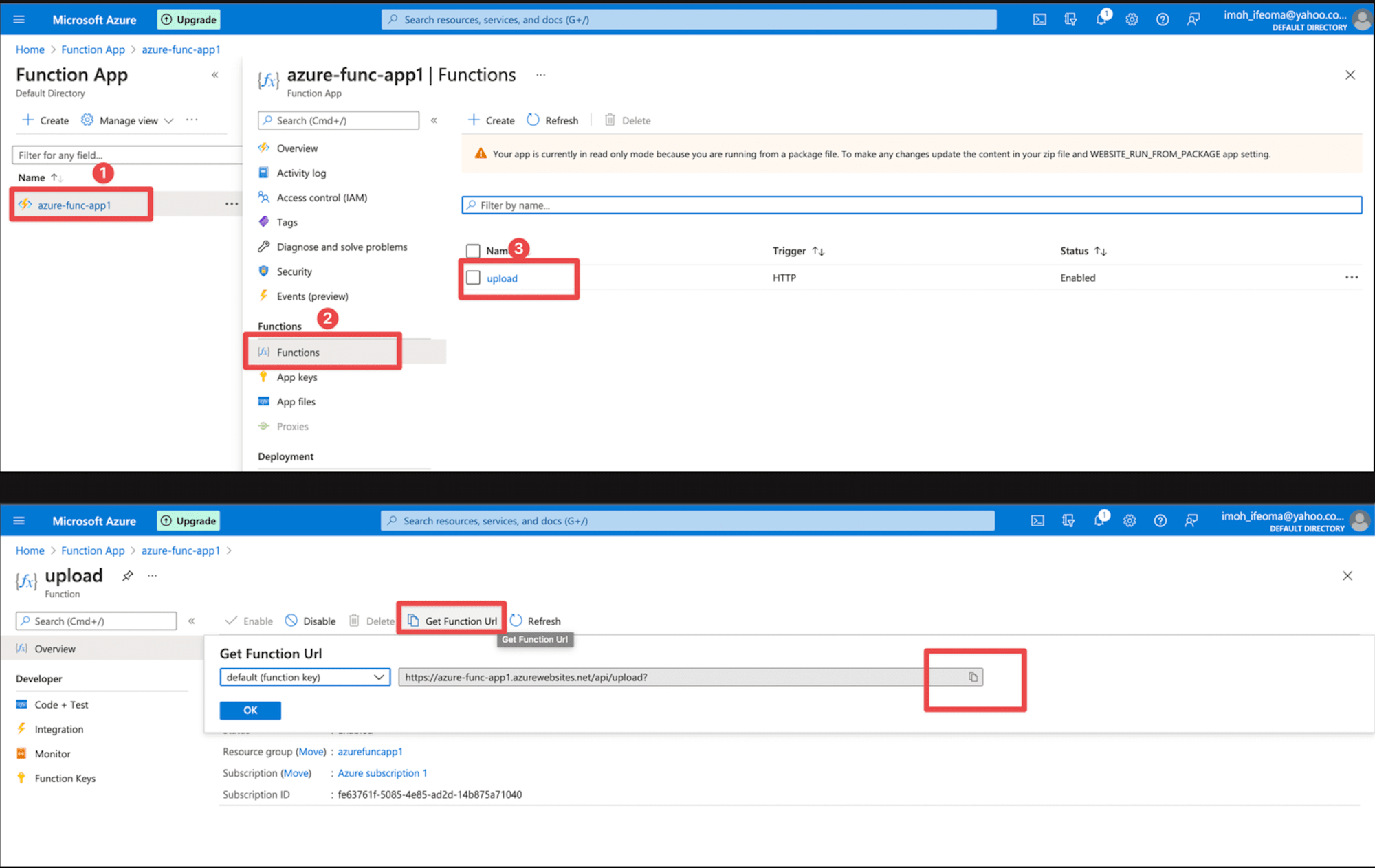Open the Manage view dropdown
The height and width of the screenshot is (868, 1375).
pyautogui.click(x=127, y=120)
